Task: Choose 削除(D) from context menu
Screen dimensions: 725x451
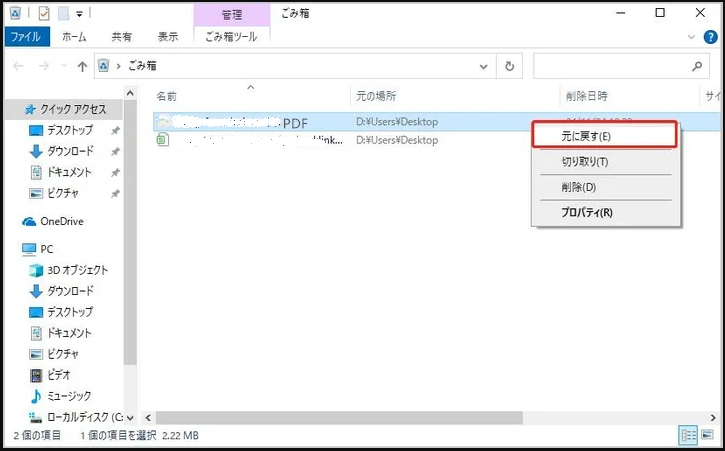Action: point(606,187)
